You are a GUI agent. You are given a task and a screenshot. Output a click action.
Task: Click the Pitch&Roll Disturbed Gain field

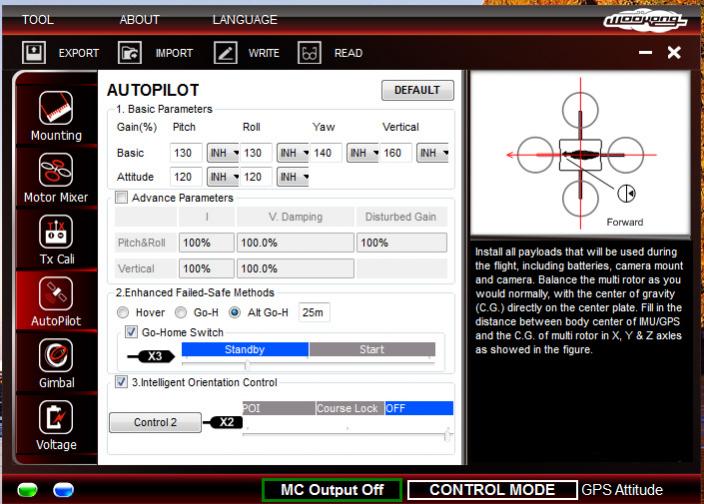pyautogui.click(x=402, y=243)
